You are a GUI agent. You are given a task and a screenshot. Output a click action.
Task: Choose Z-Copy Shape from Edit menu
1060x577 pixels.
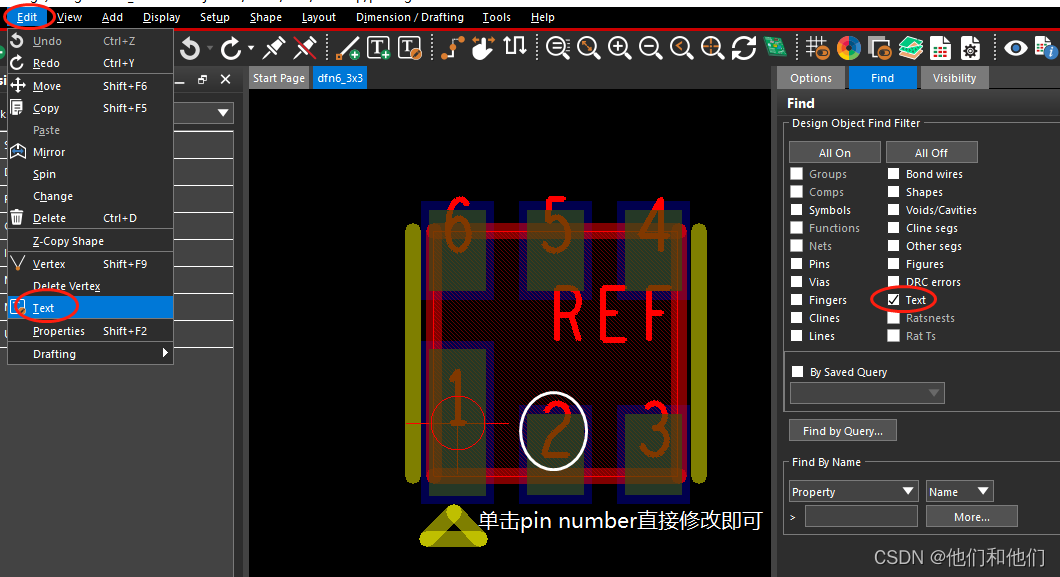tap(91, 241)
